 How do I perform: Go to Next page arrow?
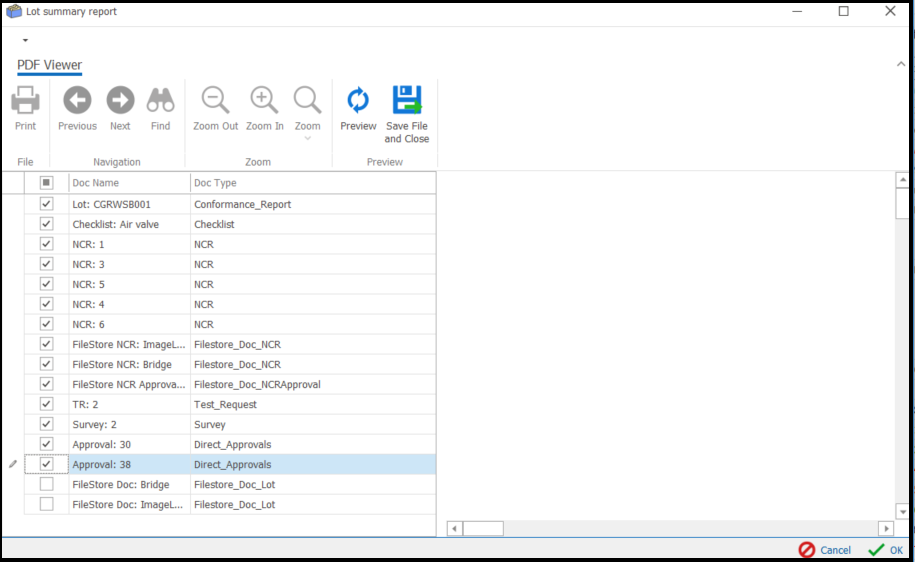tap(120, 101)
